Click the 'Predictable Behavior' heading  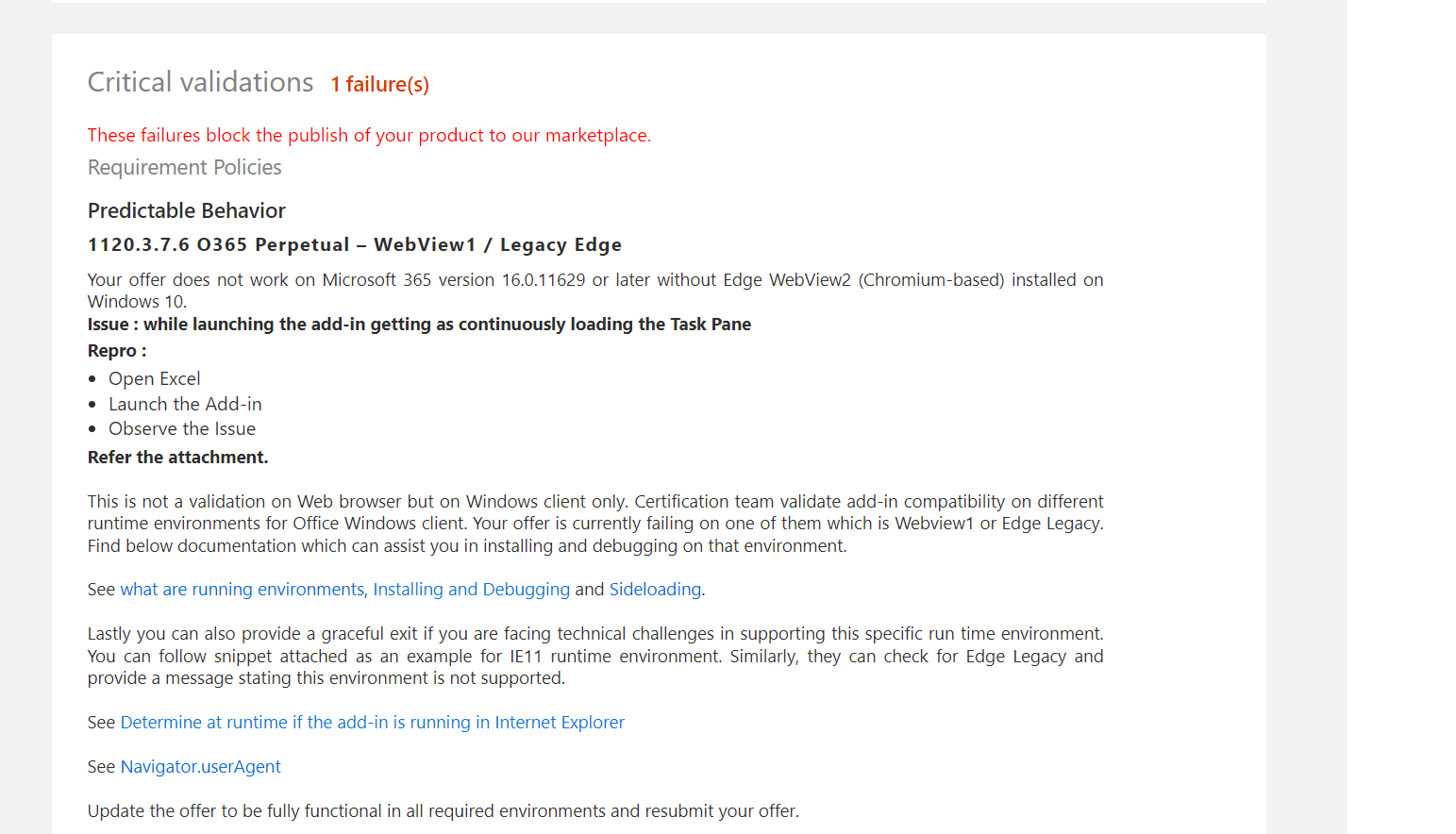186,210
